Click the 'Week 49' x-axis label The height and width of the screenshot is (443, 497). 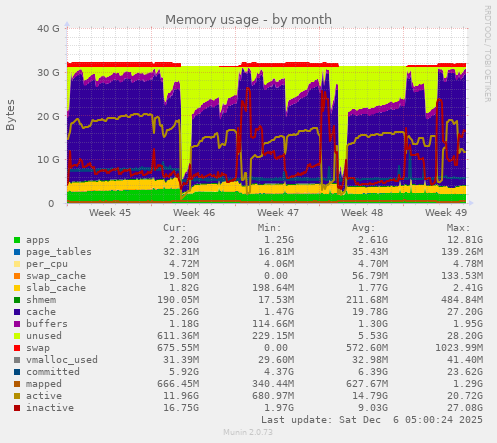[446, 212]
